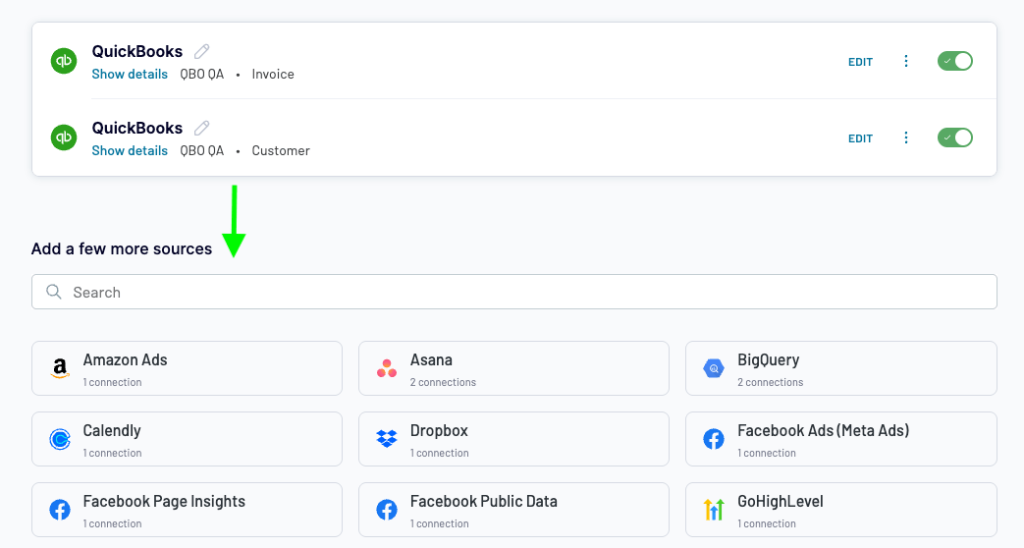Select the Facebook Public Data card
The width and height of the screenshot is (1024, 548).
tap(514, 509)
